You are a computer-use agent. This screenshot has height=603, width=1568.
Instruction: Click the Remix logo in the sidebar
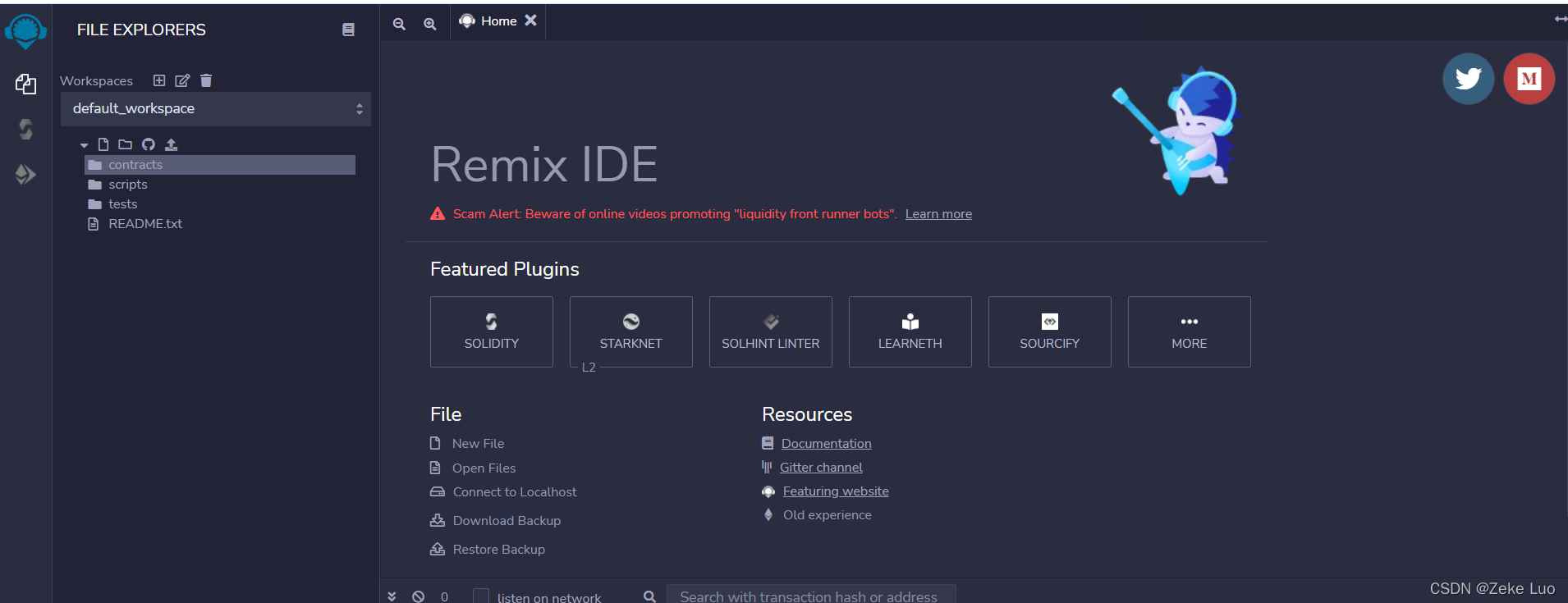25,31
